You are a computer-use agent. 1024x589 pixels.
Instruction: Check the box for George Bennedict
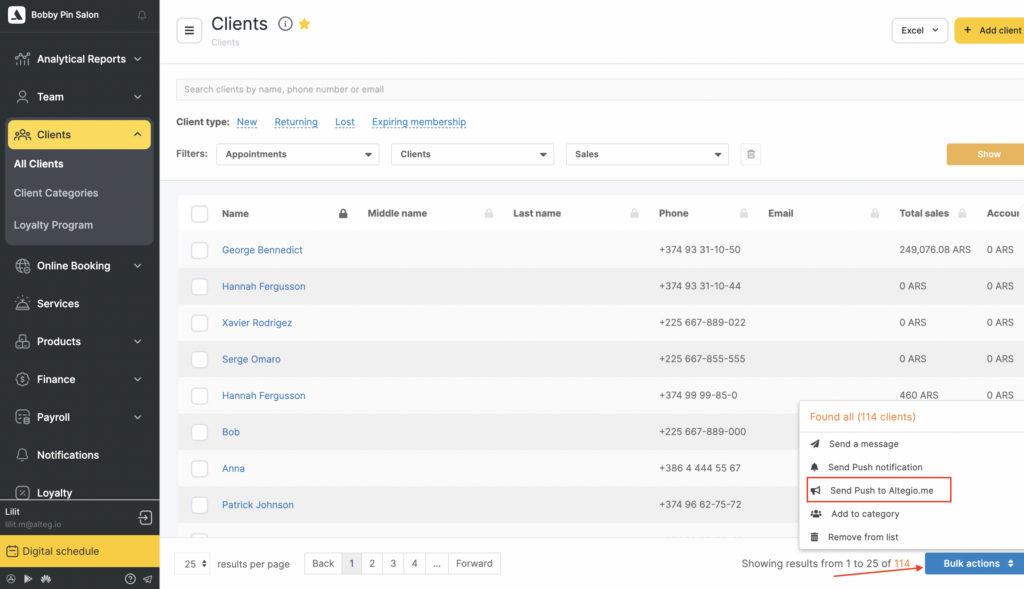click(199, 250)
